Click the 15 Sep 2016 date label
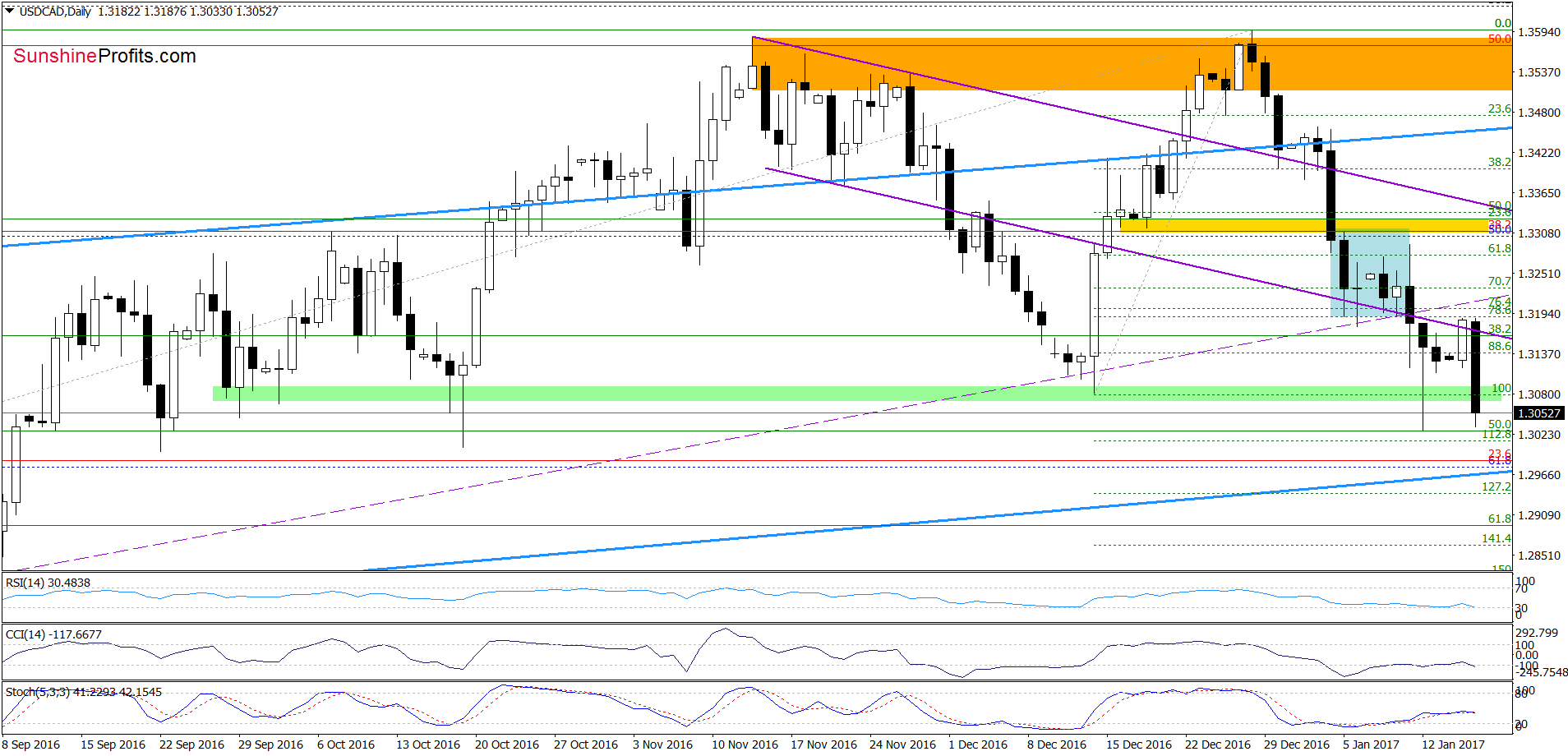Viewport: 1568px width, 756px height. pos(113,744)
